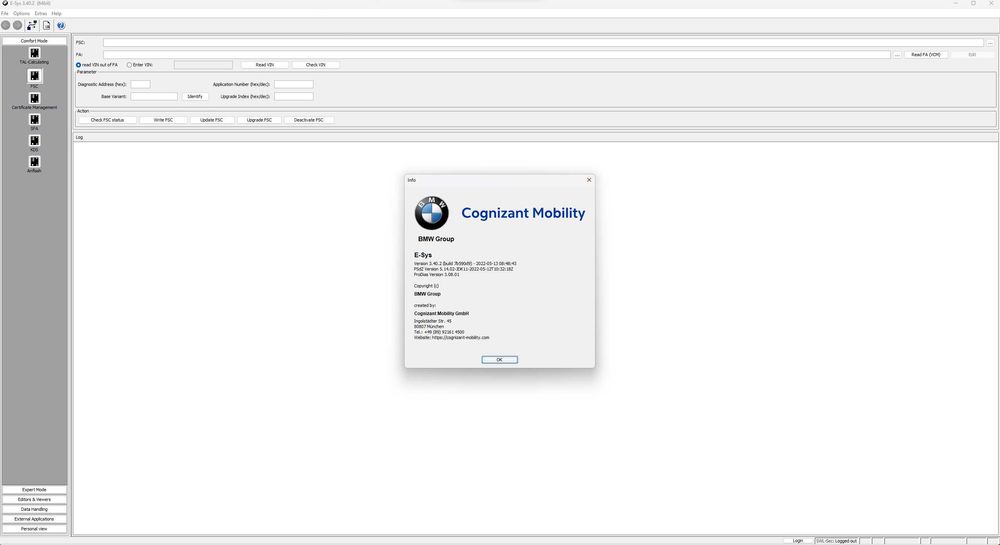Screen dimensions: 1000x545
Task: Click into the FA file path field
Action: [497, 55]
